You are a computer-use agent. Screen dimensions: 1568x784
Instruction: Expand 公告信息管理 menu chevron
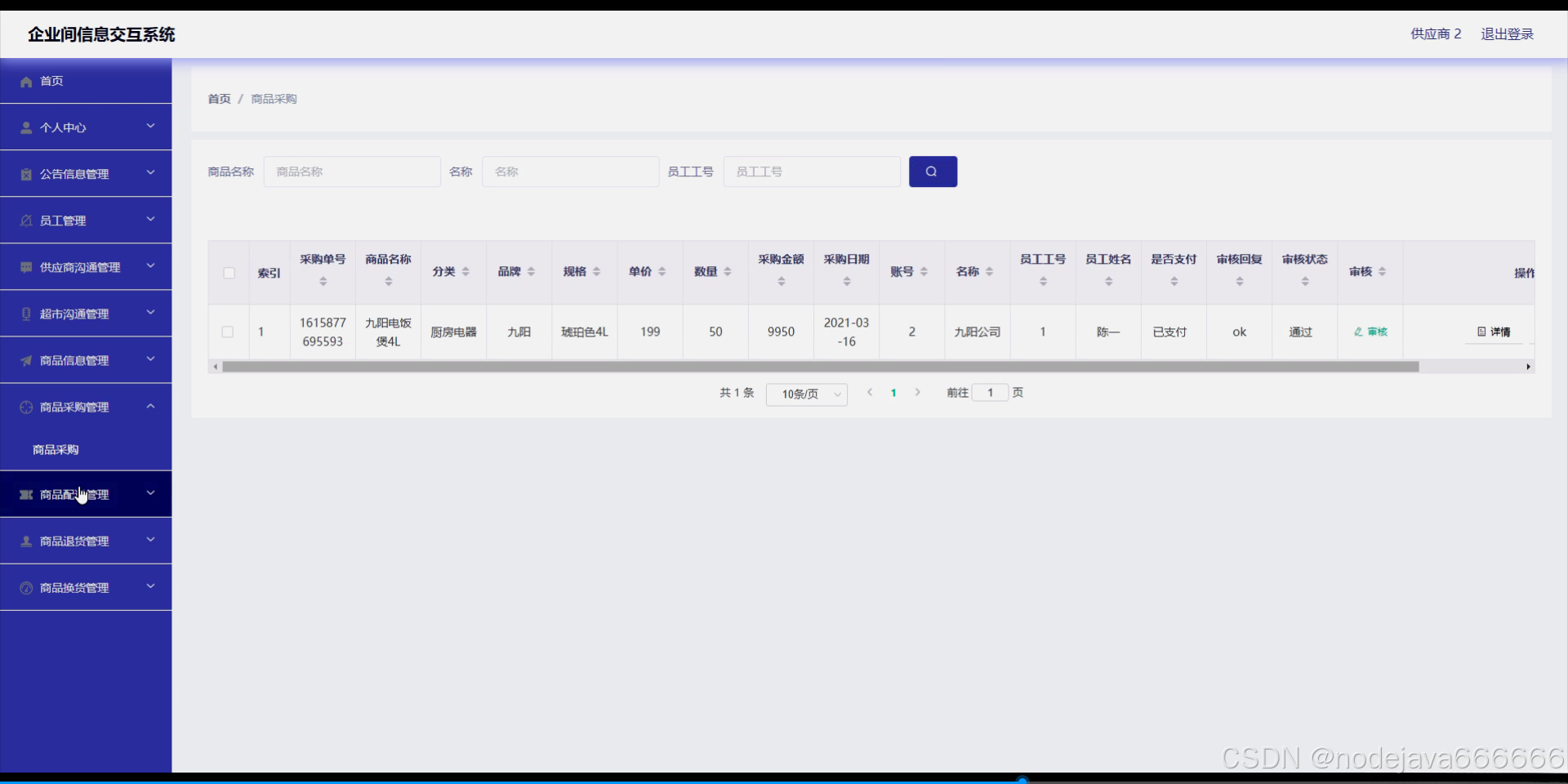pyautogui.click(x=150, y=173)
